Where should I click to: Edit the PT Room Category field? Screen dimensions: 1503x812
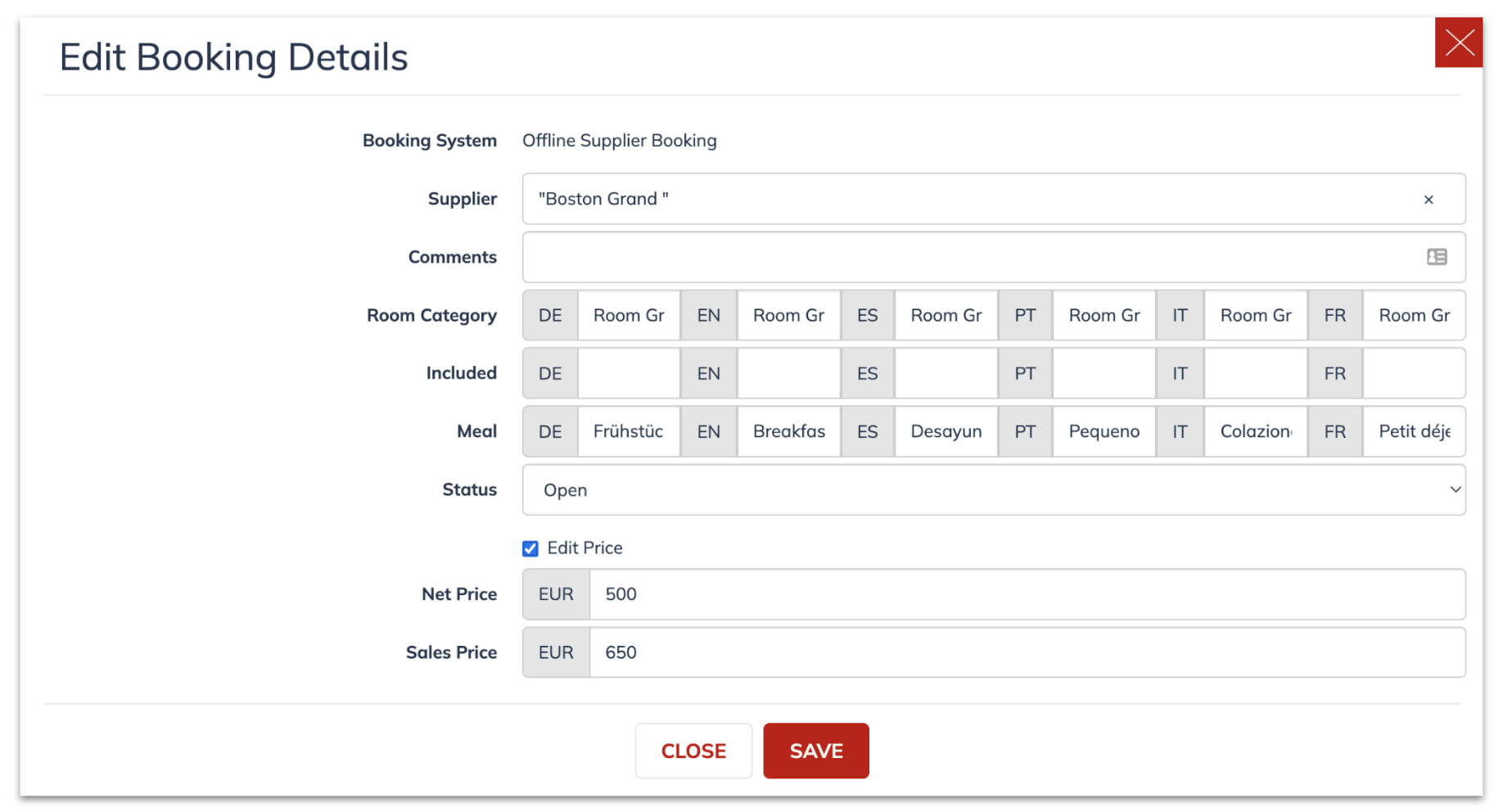coord(1104,315)
